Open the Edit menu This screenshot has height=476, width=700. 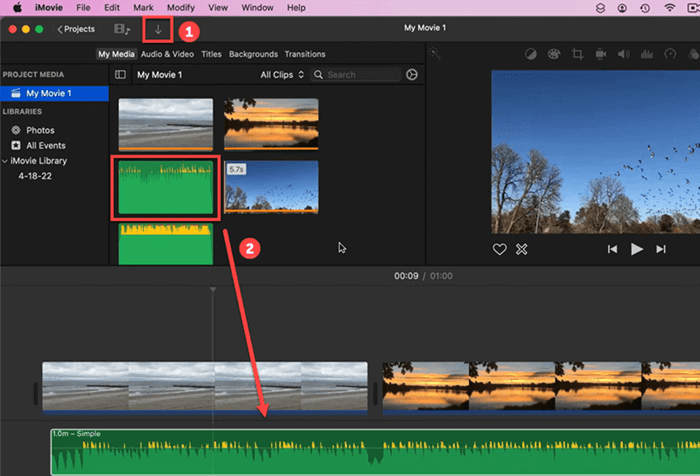pos(112,8)
